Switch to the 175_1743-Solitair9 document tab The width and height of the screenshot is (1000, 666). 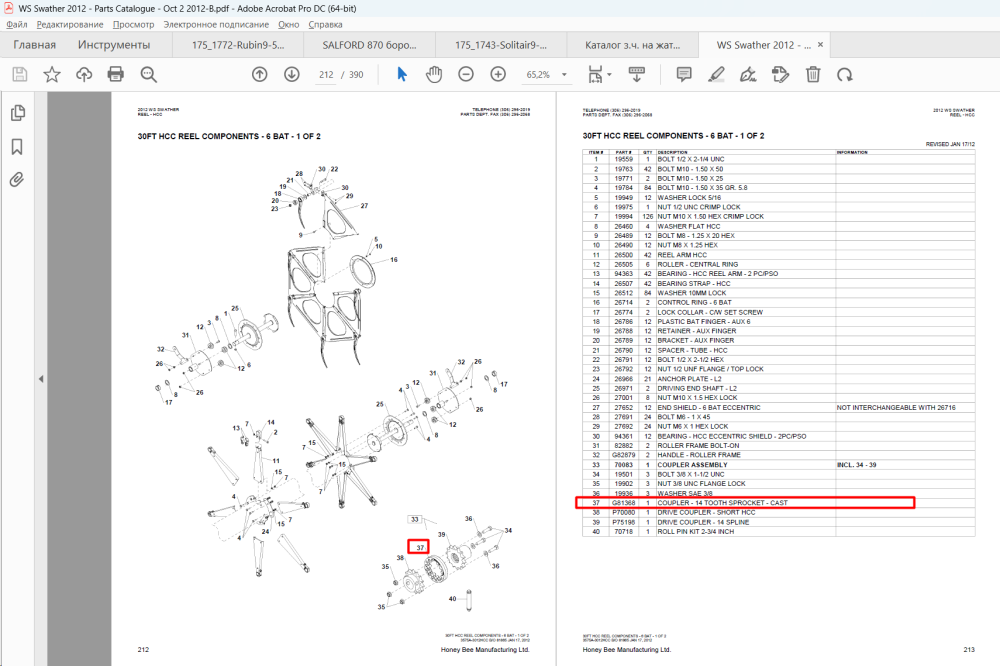(x=501, y=45)
